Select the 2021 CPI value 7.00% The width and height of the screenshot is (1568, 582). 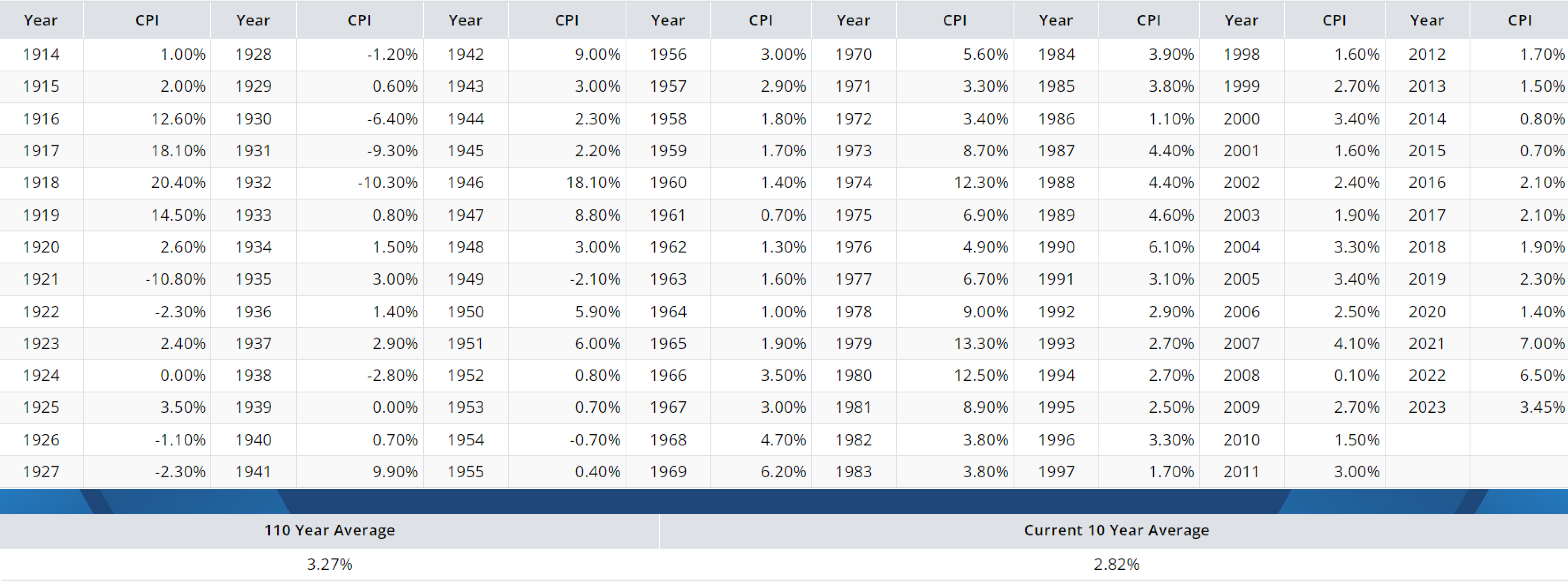[x=1541, y=343]
